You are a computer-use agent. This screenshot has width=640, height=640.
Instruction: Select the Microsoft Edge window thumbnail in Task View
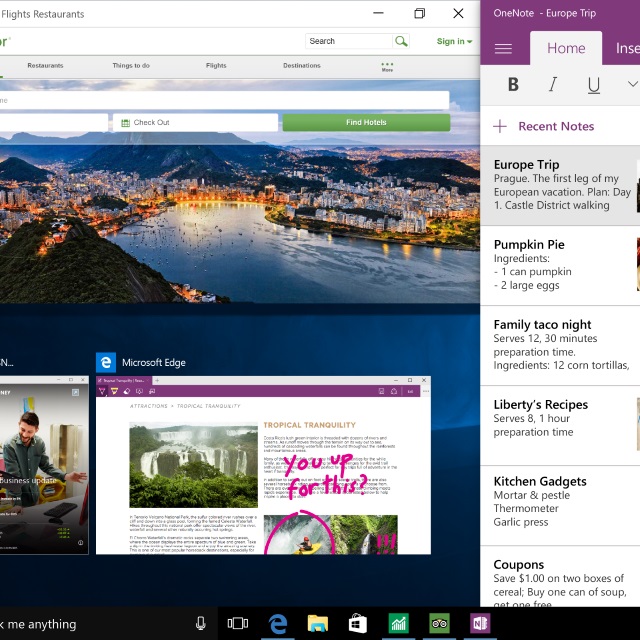coord(263,465)
